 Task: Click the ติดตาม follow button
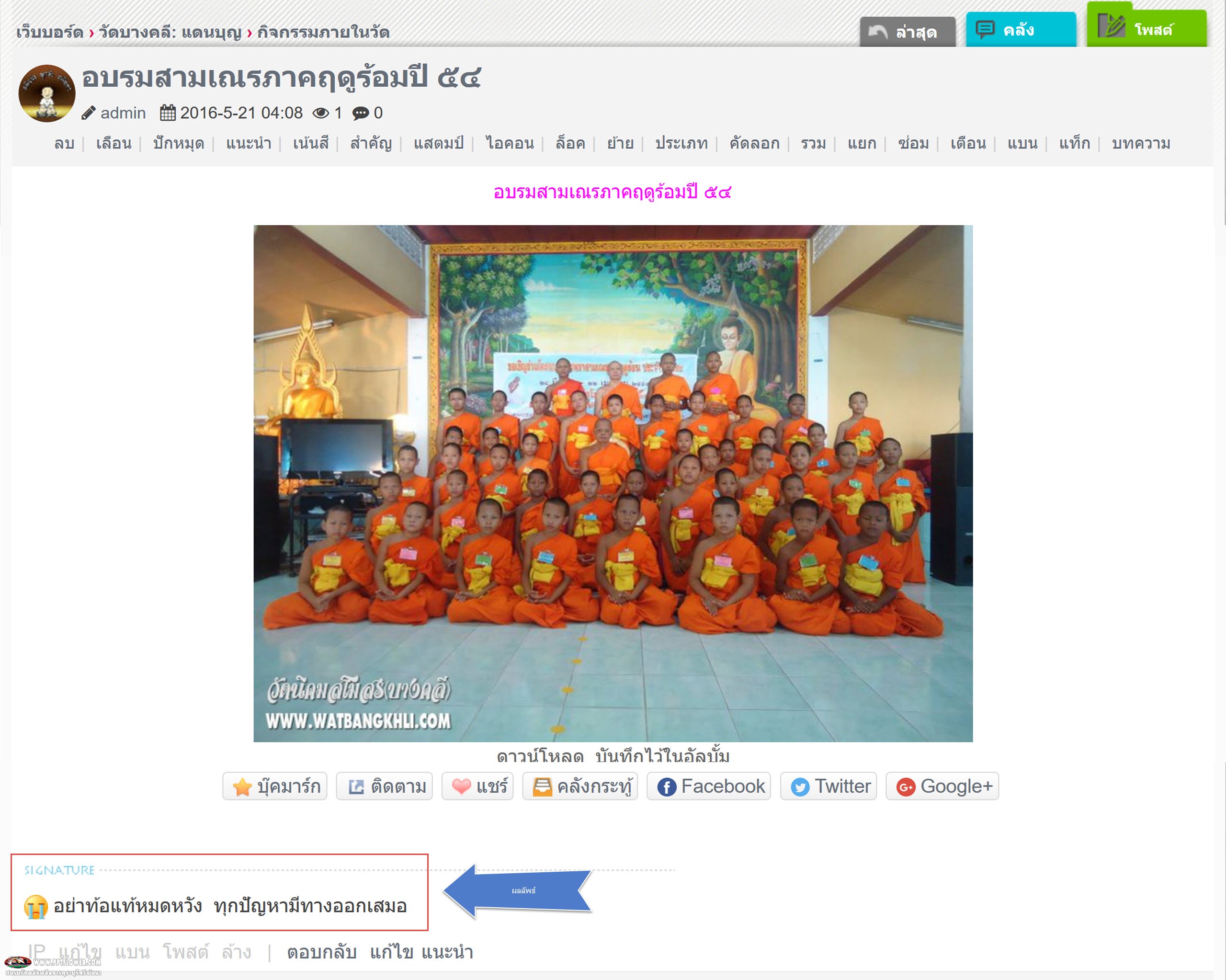(x=385, y=786)
